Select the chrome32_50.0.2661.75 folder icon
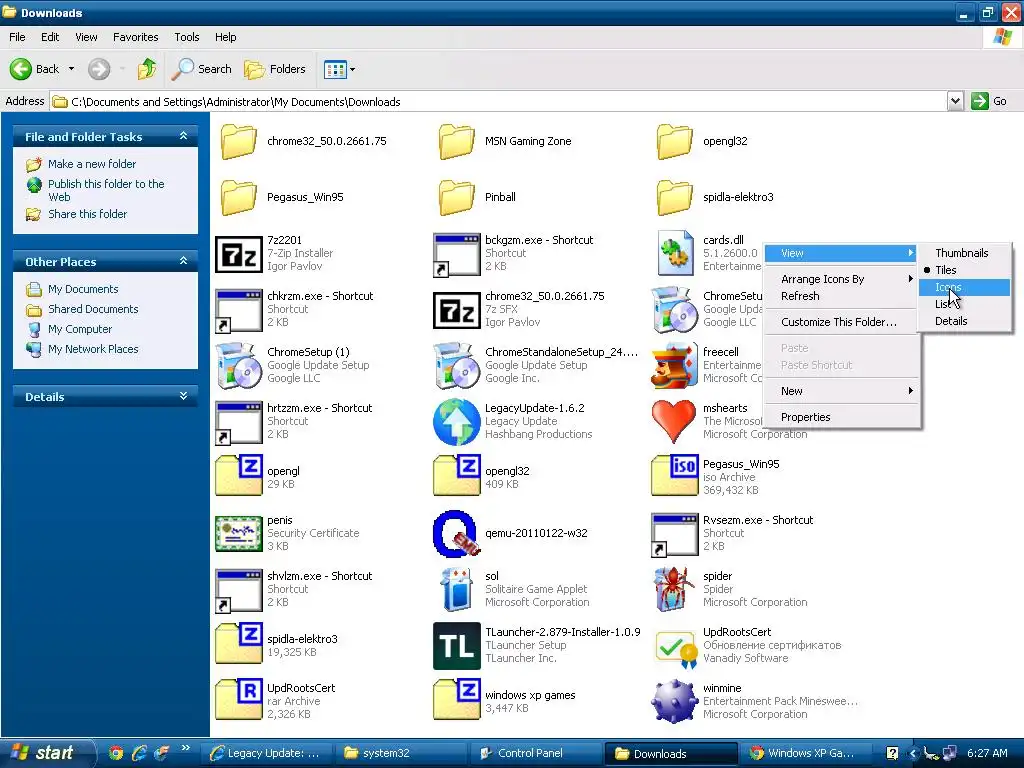 coord(238,141)
